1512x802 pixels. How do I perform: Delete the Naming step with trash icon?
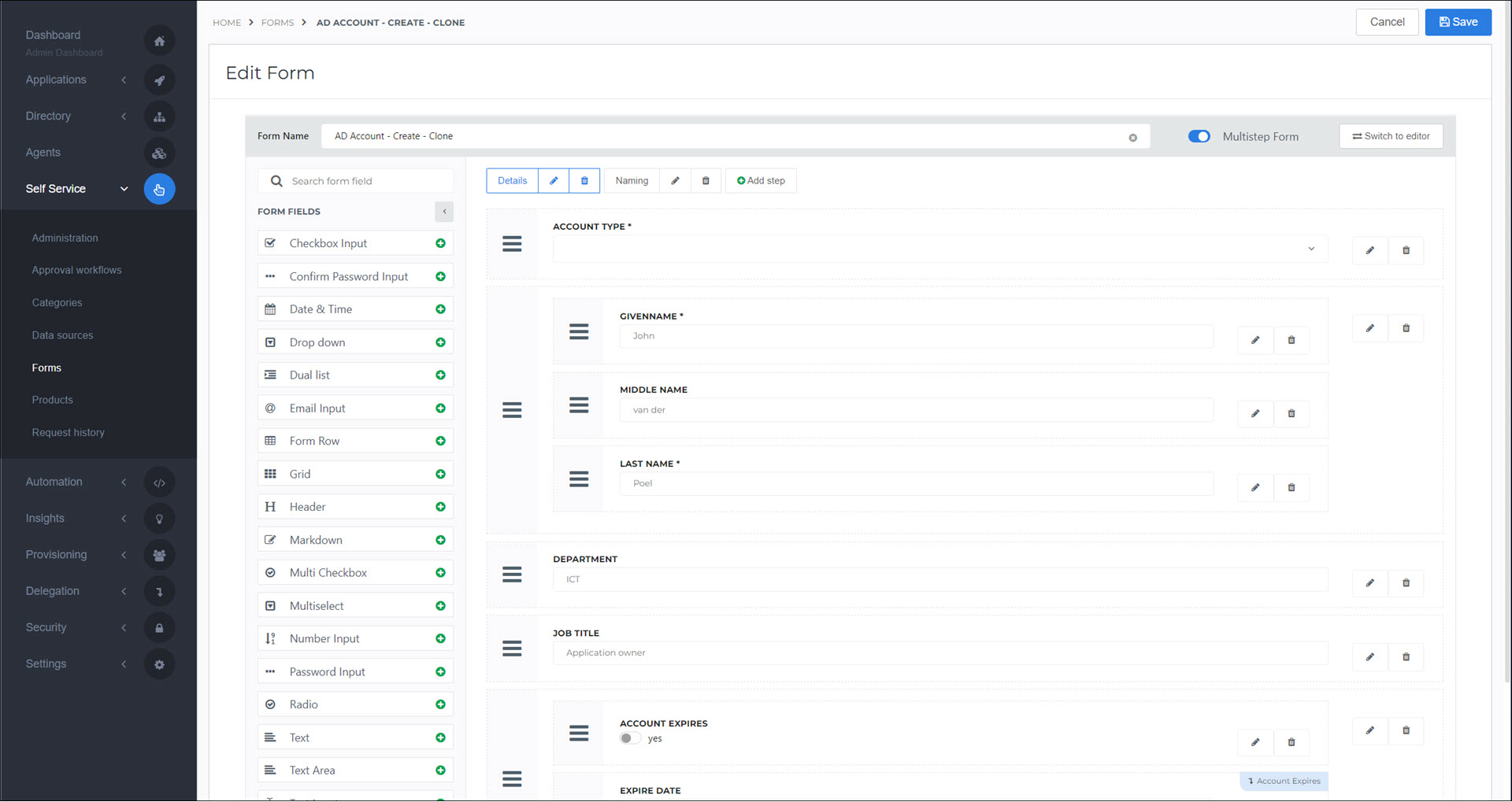tap(706, 180)
